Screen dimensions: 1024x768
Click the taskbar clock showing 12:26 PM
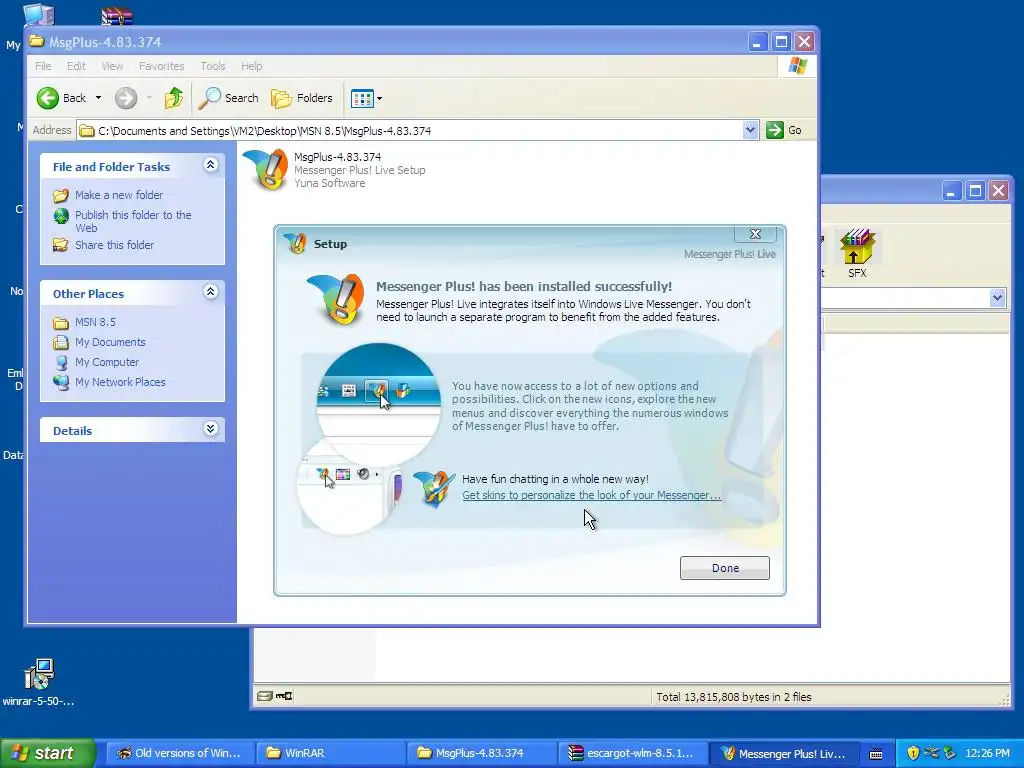click(x=987, y=753)
